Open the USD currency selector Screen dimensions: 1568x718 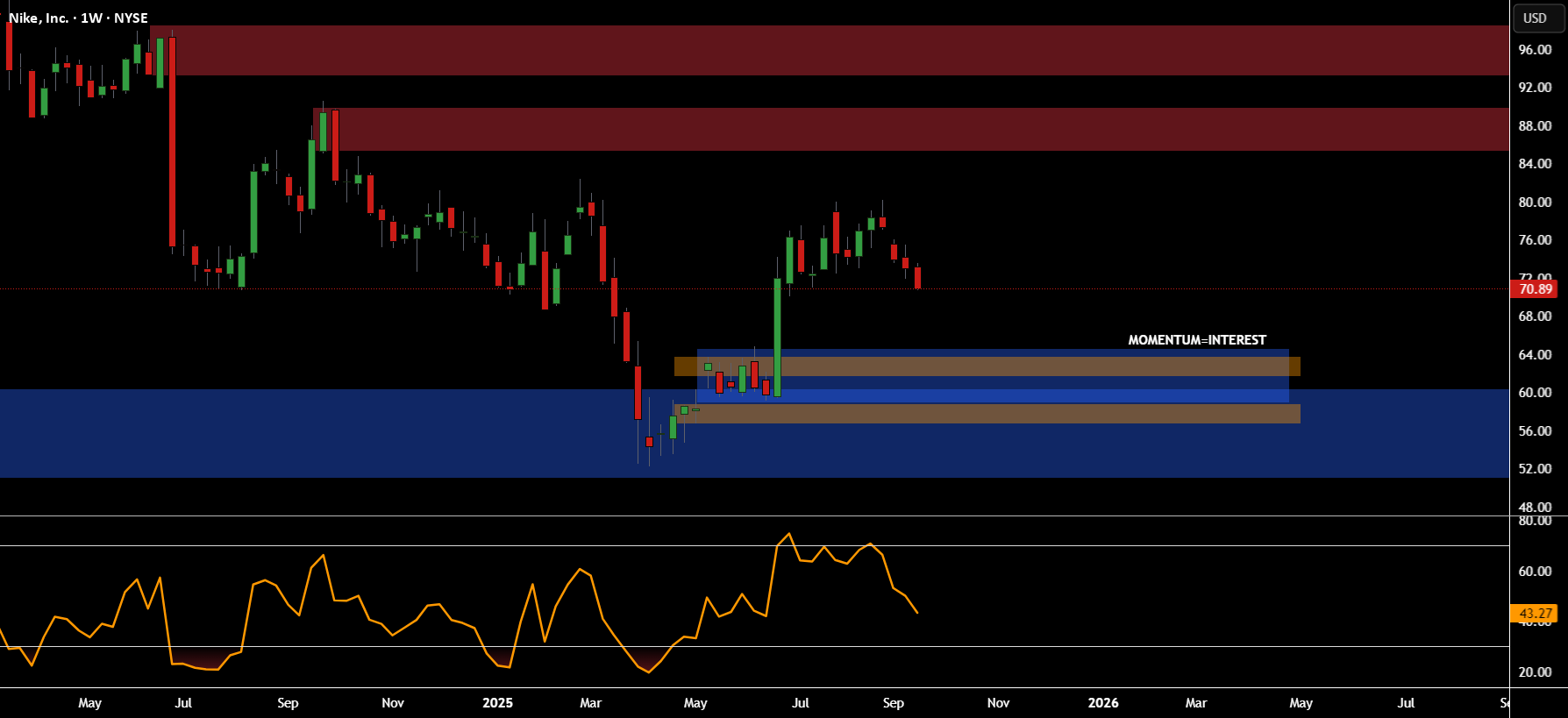[x=1536, y=18]
